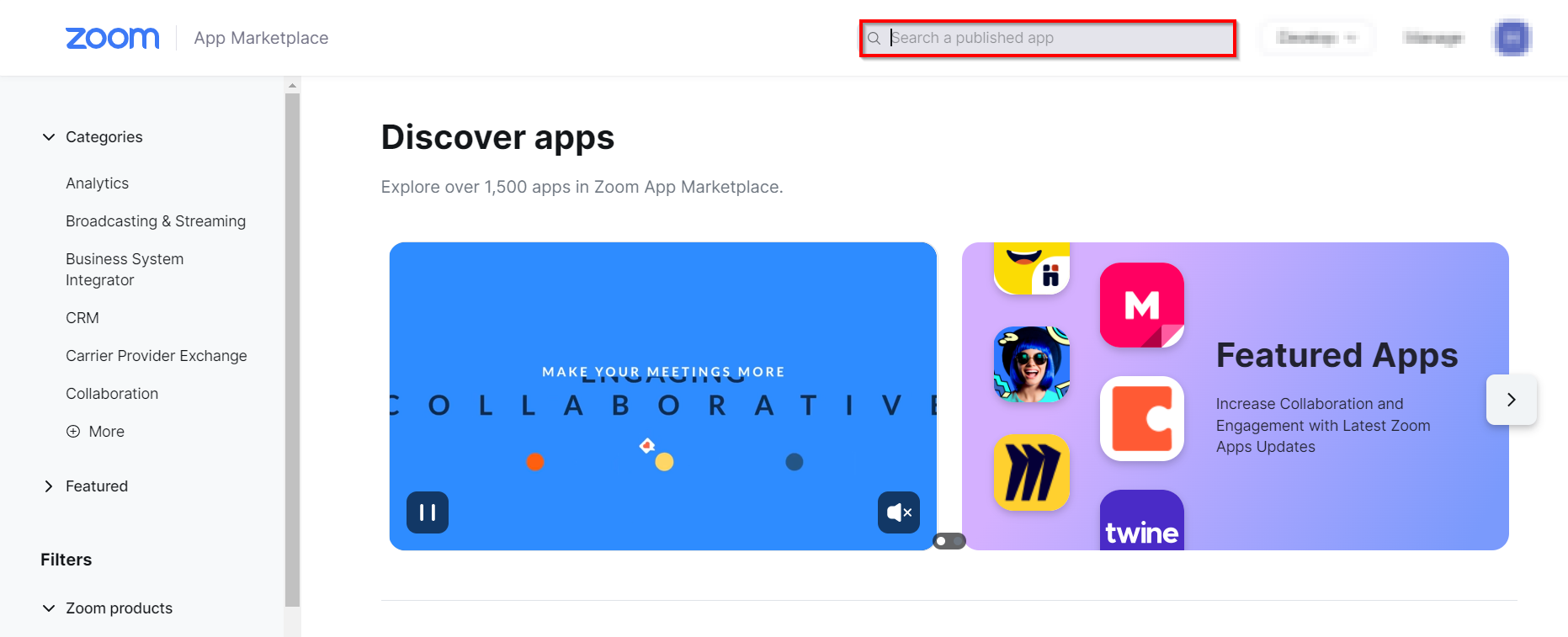1568x637 pixels.
Task: Click the orange Coda app icon
Action: (x=1141, y=418)
